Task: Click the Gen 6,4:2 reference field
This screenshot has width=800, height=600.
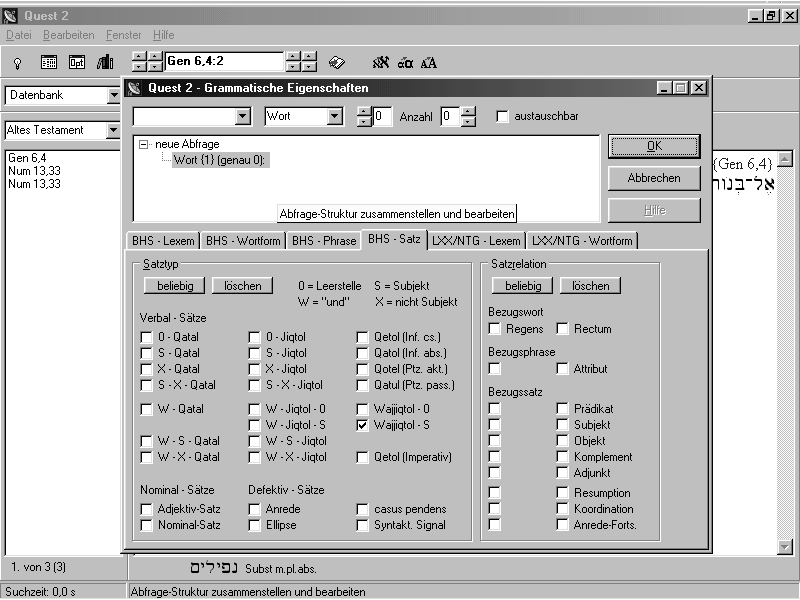Action: coord(224,61)
